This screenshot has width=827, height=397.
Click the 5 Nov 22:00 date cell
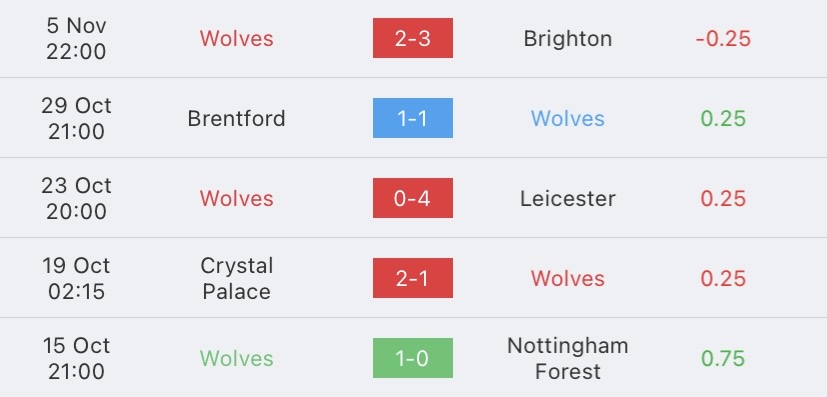(x=76, y=38)
